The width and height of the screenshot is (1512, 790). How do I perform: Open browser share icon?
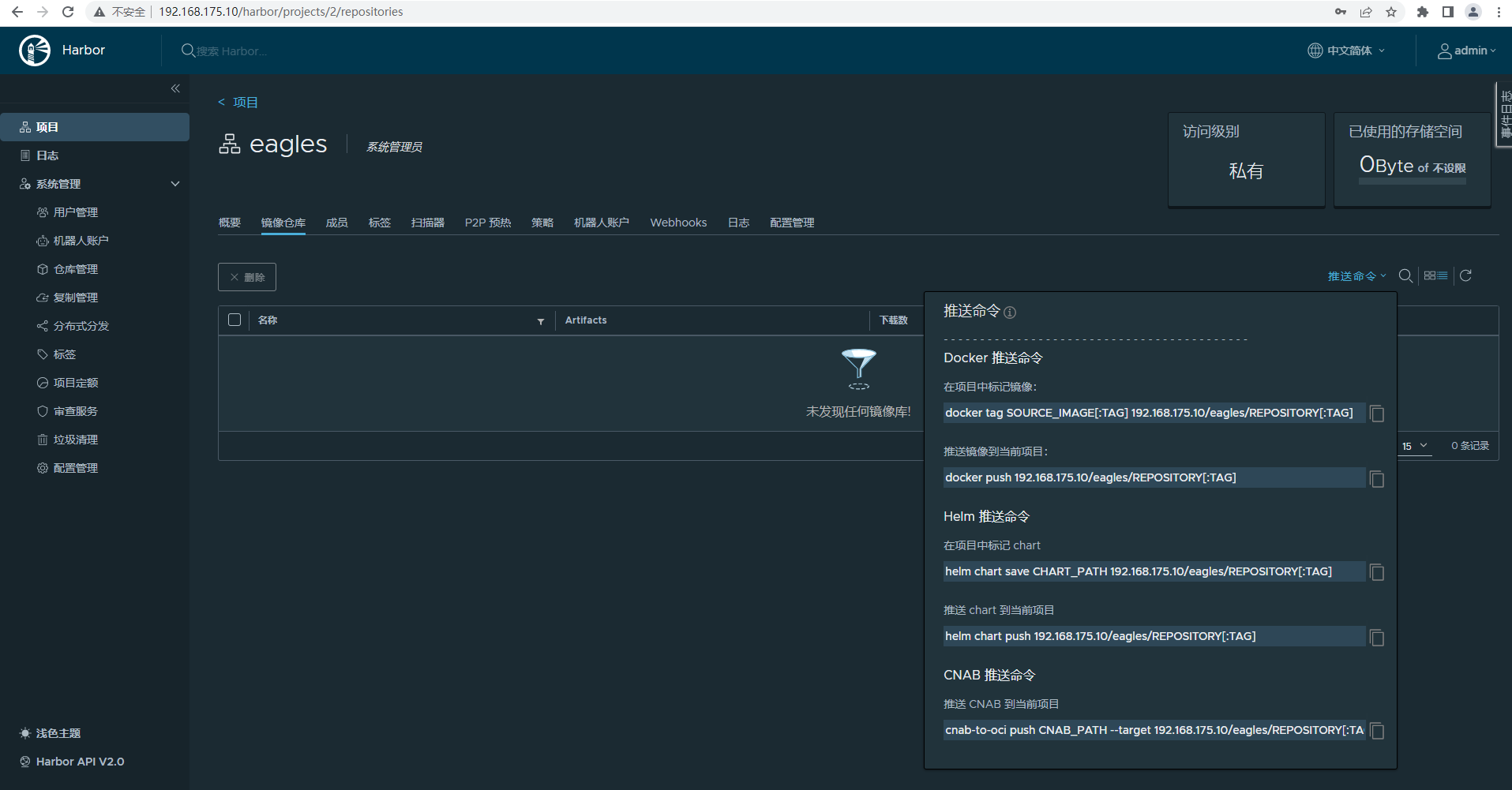coord(1366,12)
